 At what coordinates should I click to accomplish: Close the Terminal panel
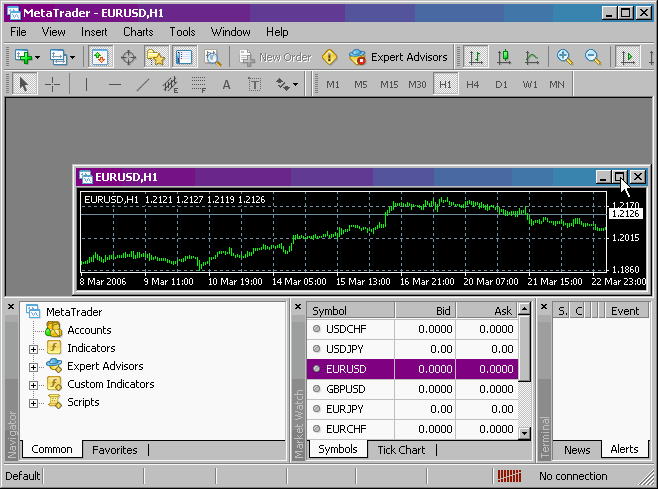click(544, 307)
